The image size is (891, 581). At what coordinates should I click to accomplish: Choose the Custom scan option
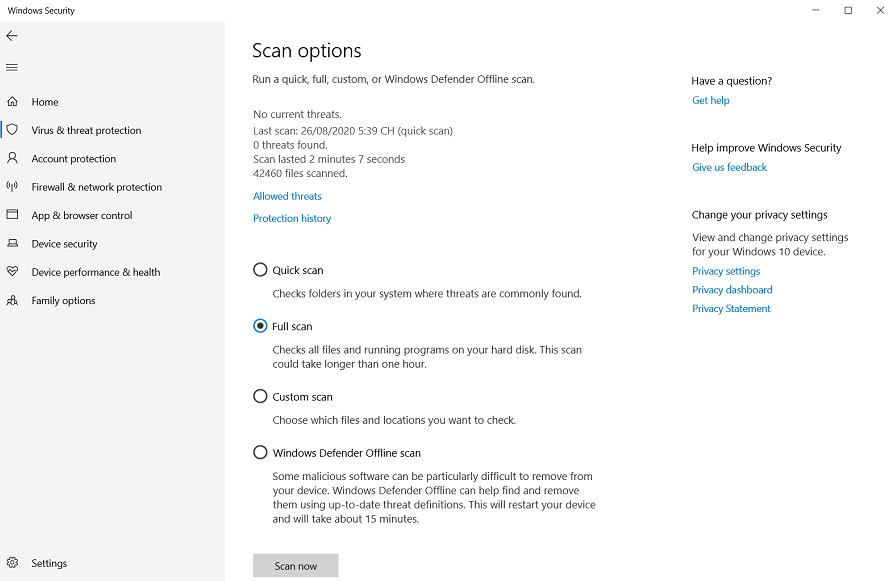point(260,396)
